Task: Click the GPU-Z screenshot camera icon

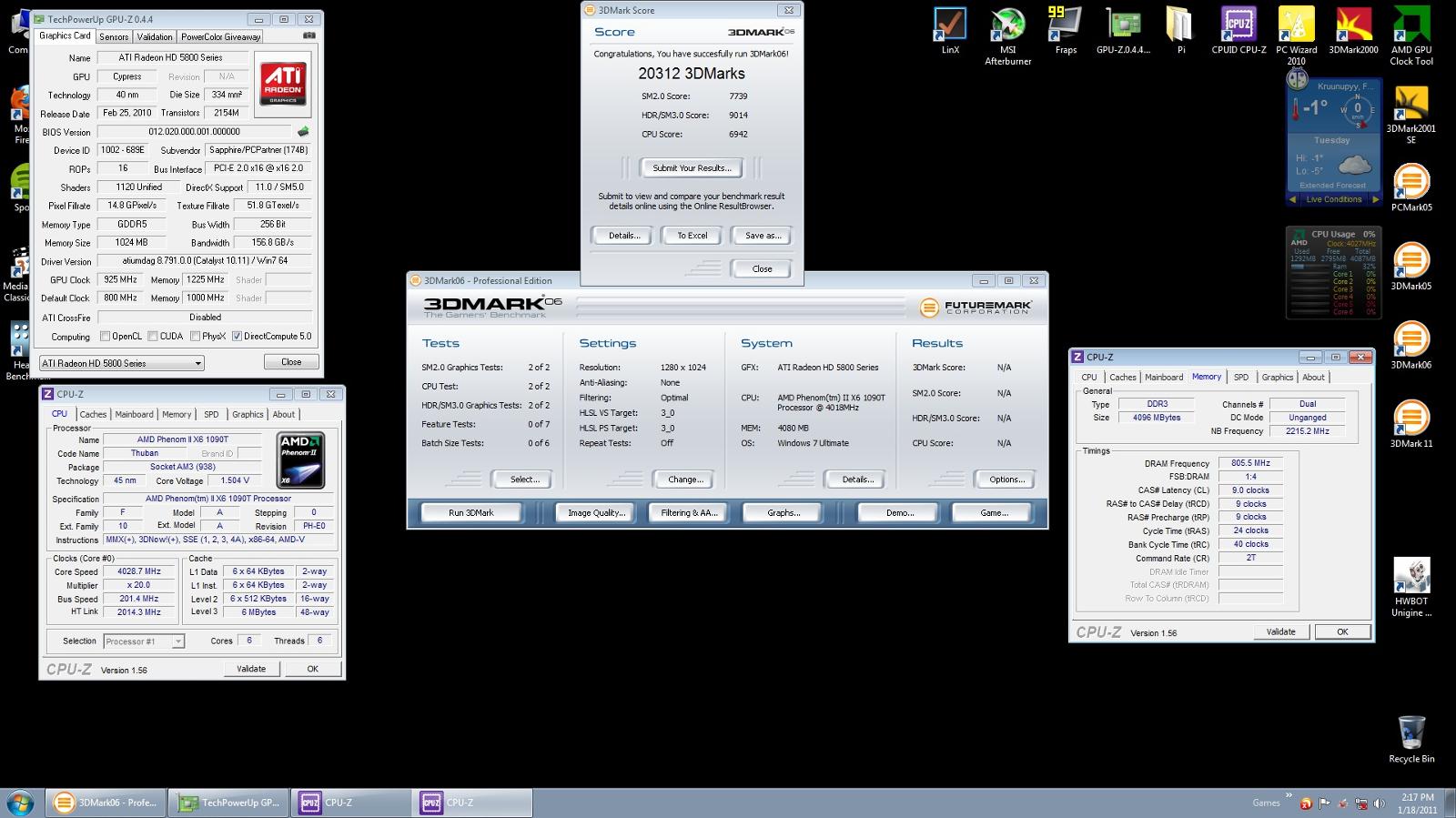Action: coord(309,35)
